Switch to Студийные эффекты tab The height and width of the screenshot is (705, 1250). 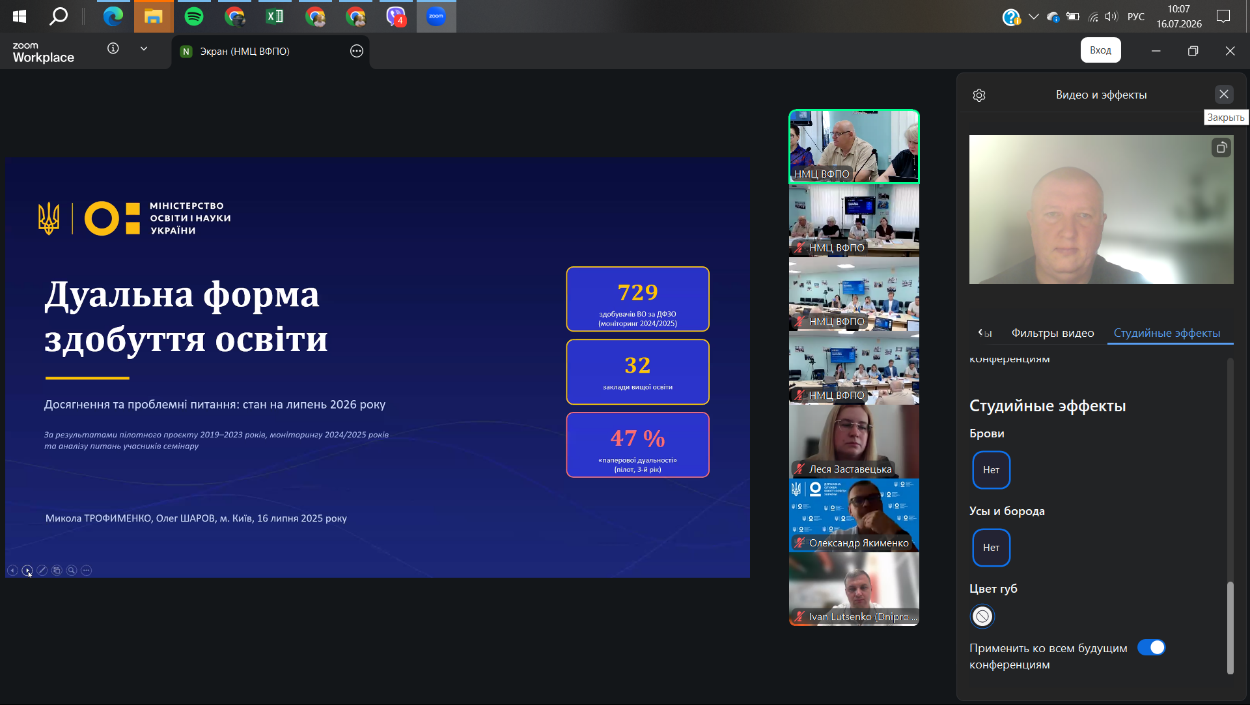[x=1167, y=333]
